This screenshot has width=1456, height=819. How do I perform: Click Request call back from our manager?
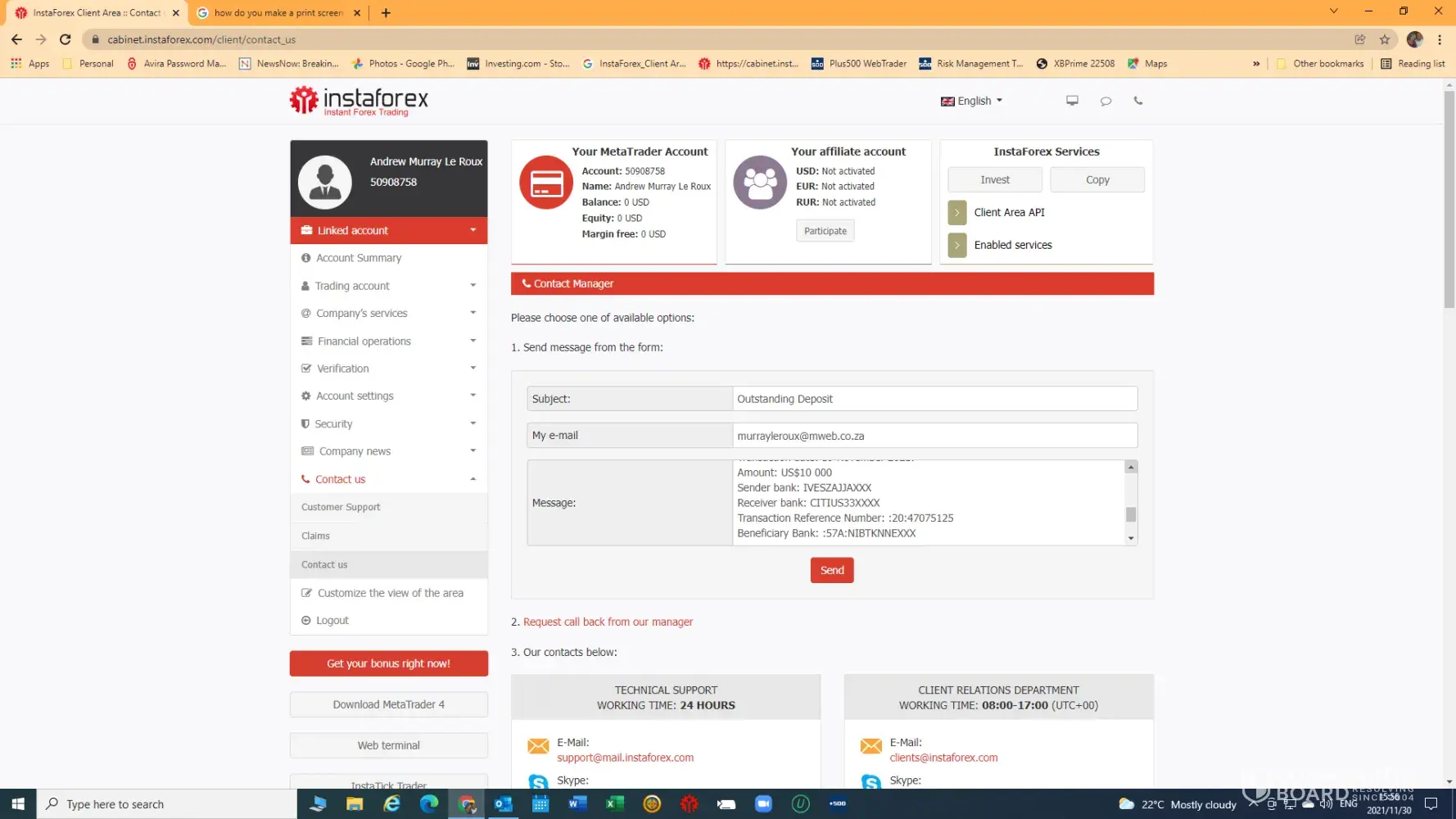[608, 622]
